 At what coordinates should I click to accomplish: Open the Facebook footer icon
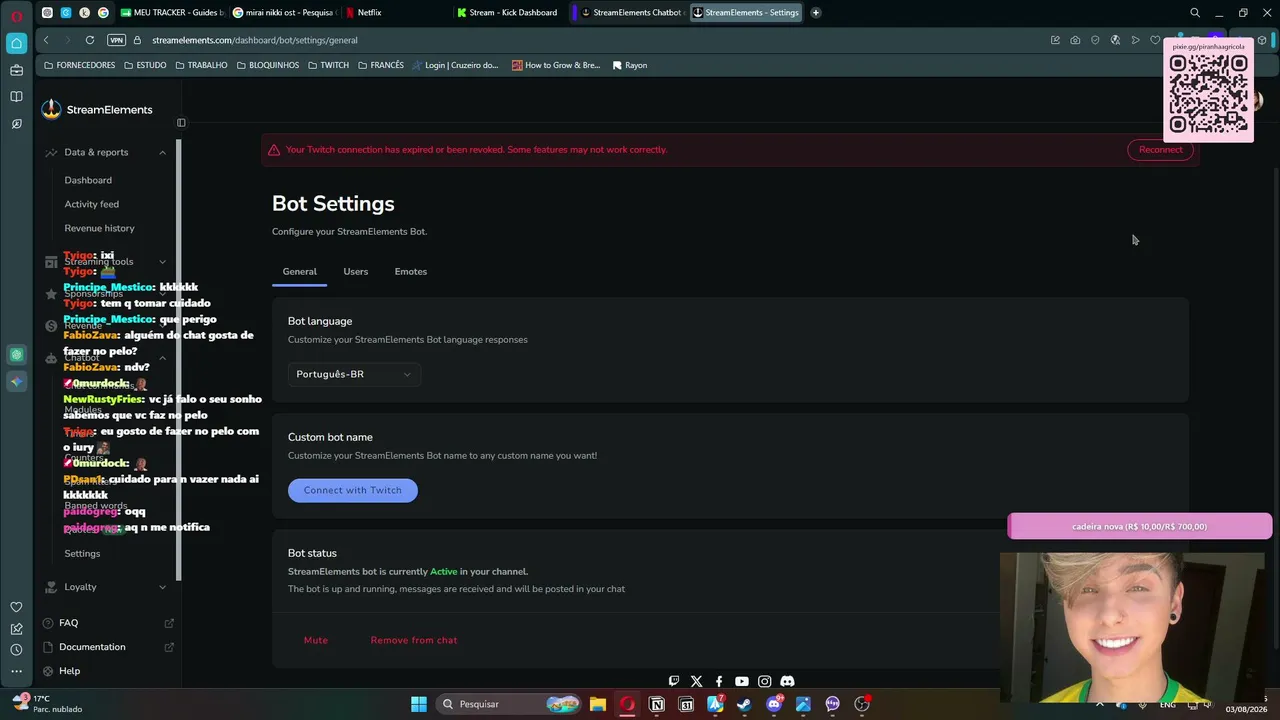coord(719,681)
